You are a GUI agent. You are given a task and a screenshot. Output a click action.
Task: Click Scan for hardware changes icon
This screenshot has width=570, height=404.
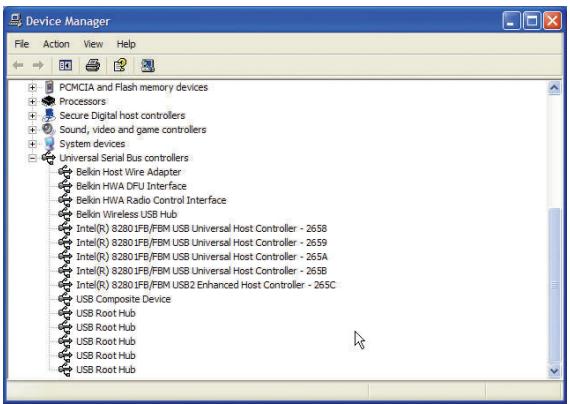pyautogui.click(x=148, y=65)
